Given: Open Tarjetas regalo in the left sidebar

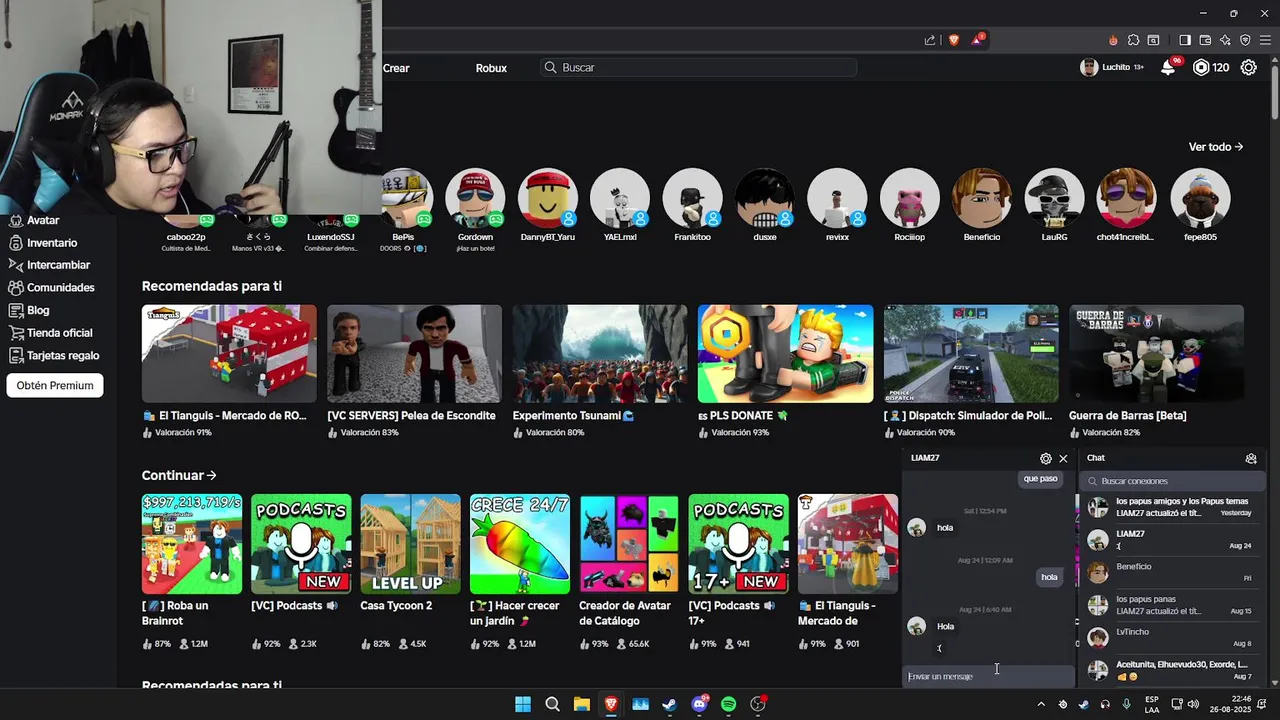Looking at the screenshot, I should [54, 355].
